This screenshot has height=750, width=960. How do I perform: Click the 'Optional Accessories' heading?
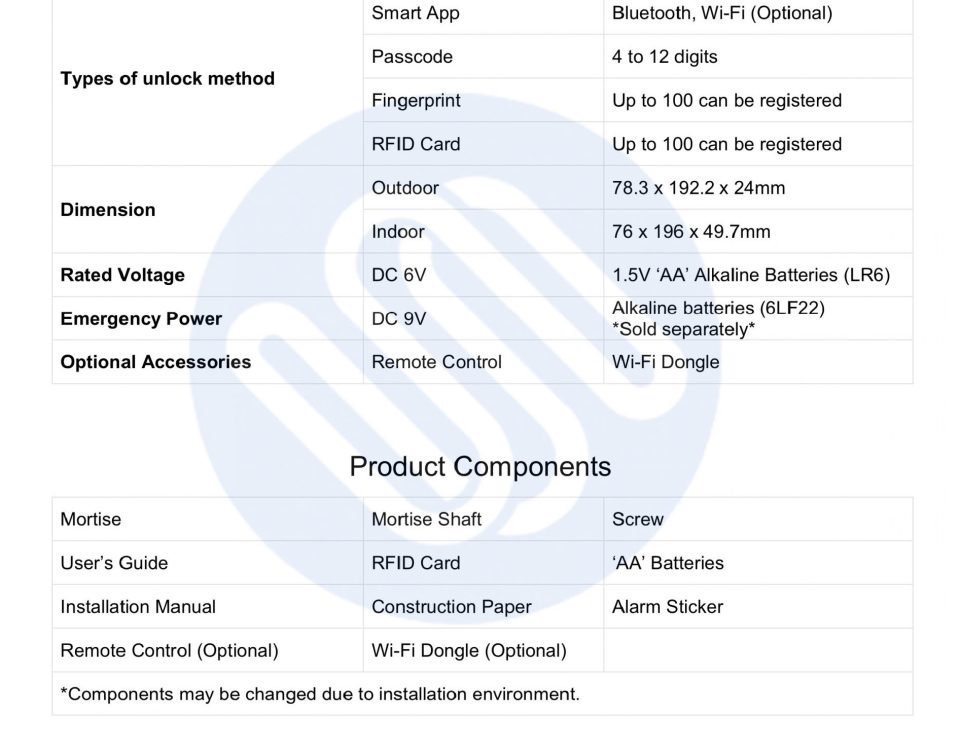point(156,362)
